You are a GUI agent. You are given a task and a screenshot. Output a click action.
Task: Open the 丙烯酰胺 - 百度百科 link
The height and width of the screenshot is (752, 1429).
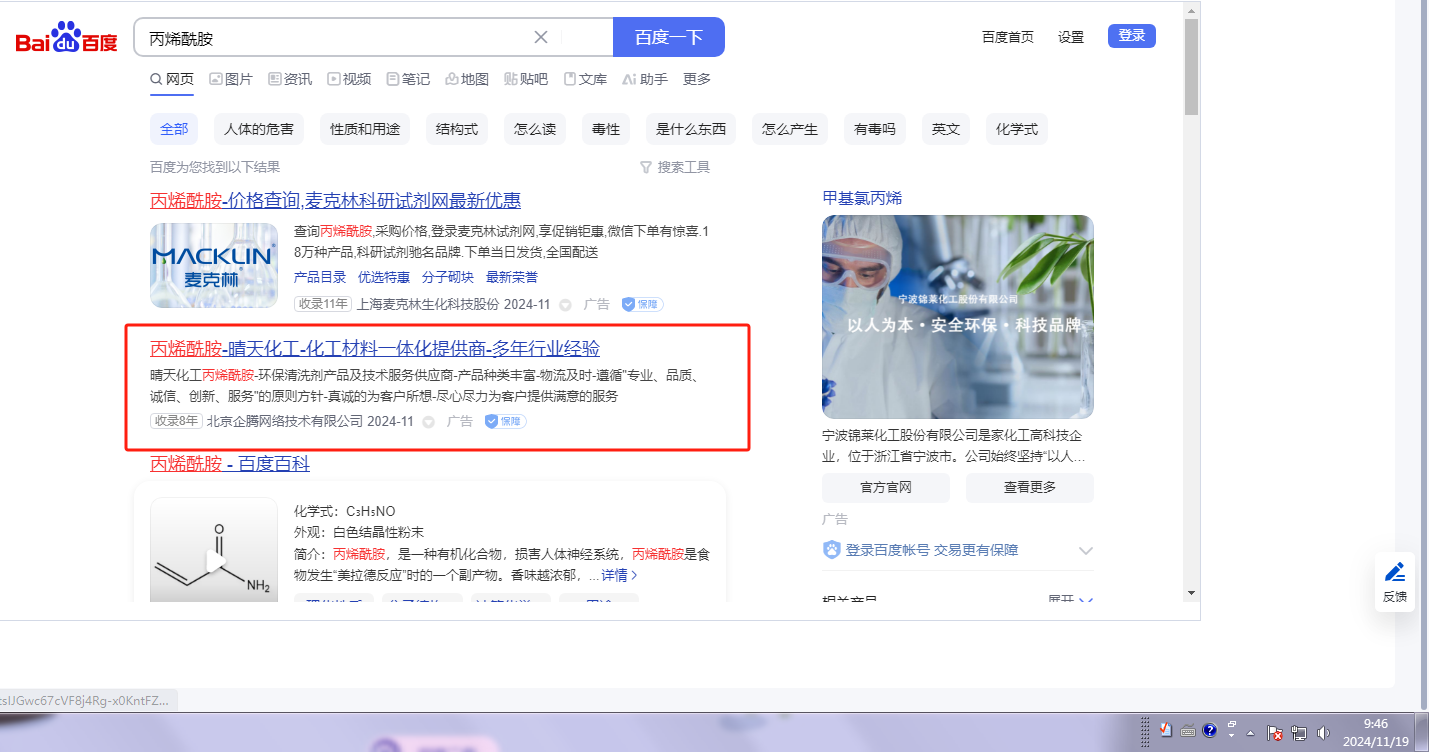click(x=230, y=464)
